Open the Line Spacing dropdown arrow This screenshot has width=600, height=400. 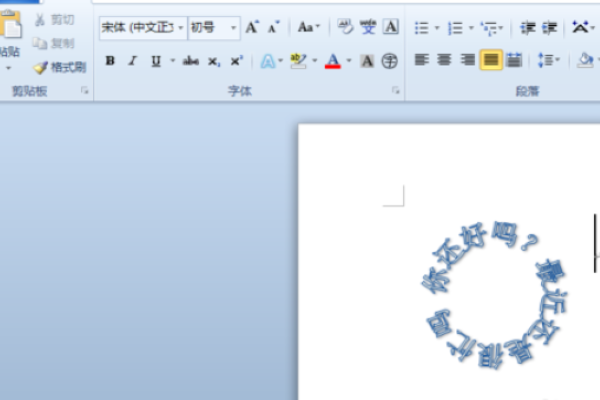[558, 59]
